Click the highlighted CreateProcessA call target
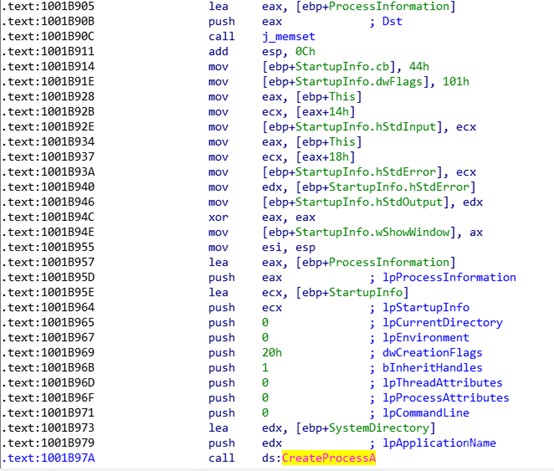This screenshot has width=554, height=471. [x=329, y=458]
